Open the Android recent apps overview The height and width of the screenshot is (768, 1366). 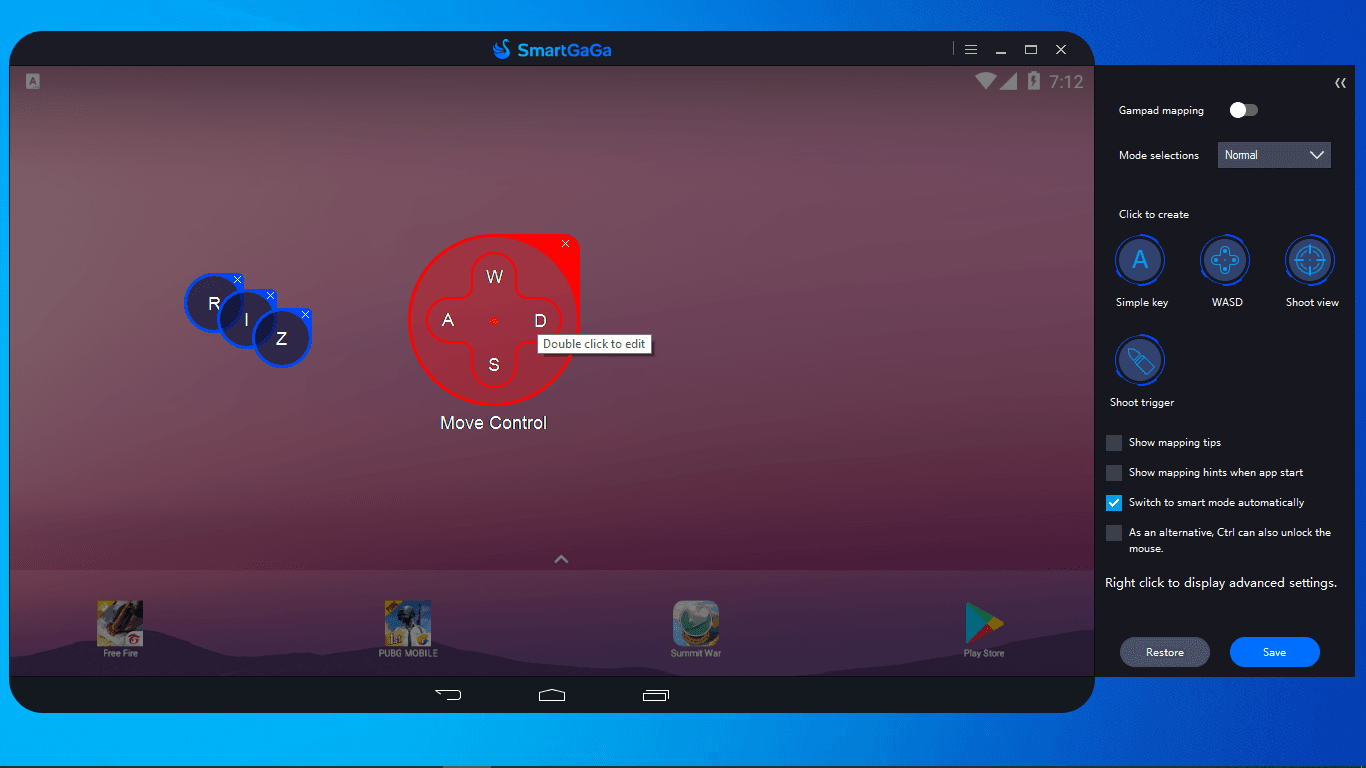(x=656, y=694)
